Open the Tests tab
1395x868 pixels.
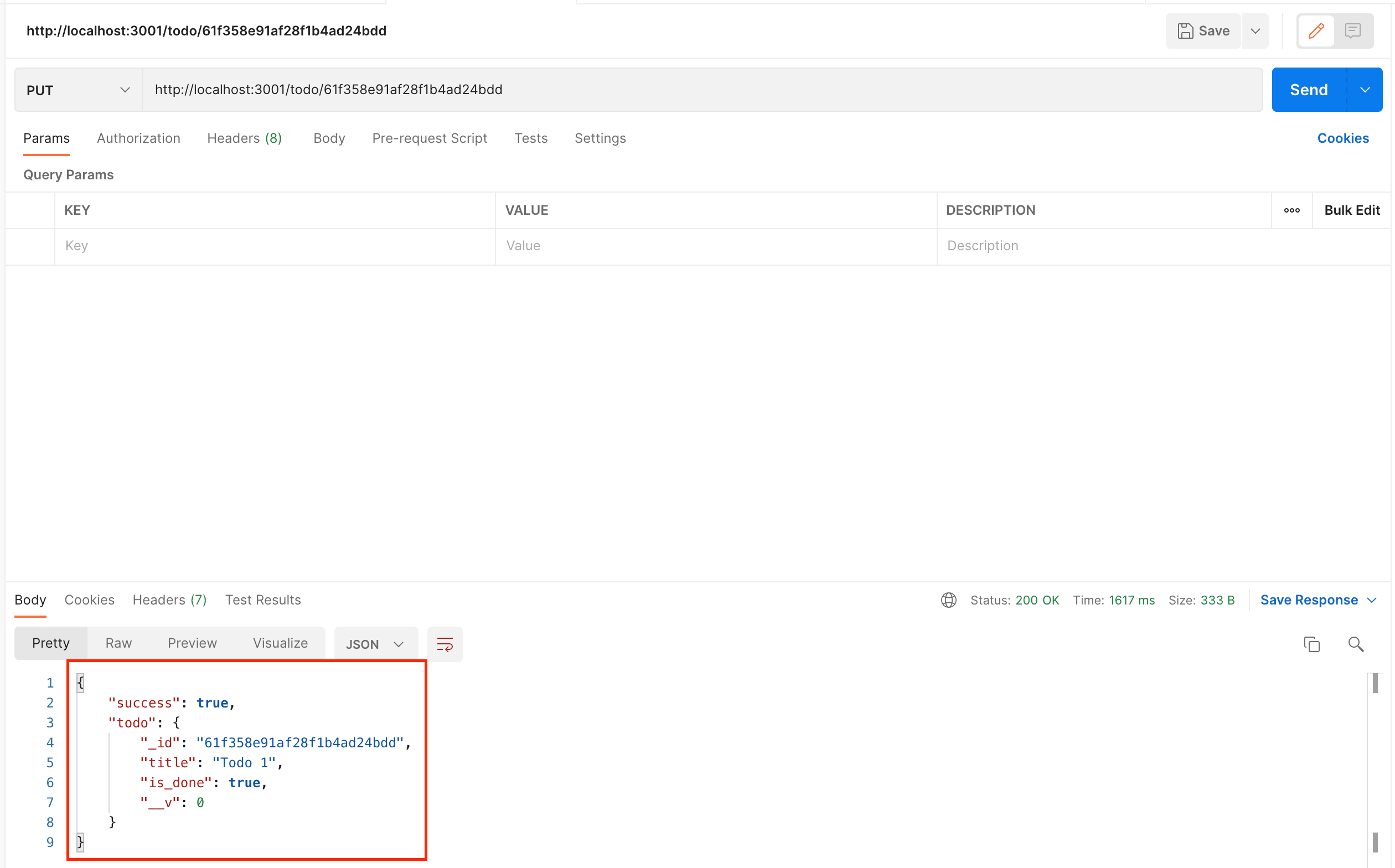click(x=531, y=138)
